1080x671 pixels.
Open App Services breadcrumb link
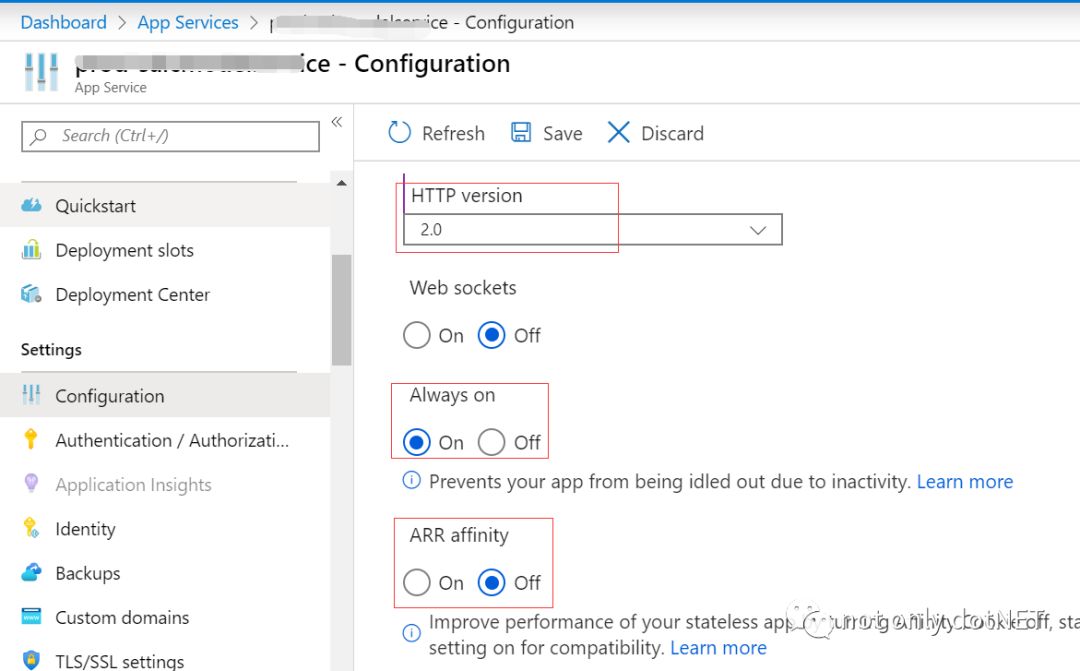(187, 22)
